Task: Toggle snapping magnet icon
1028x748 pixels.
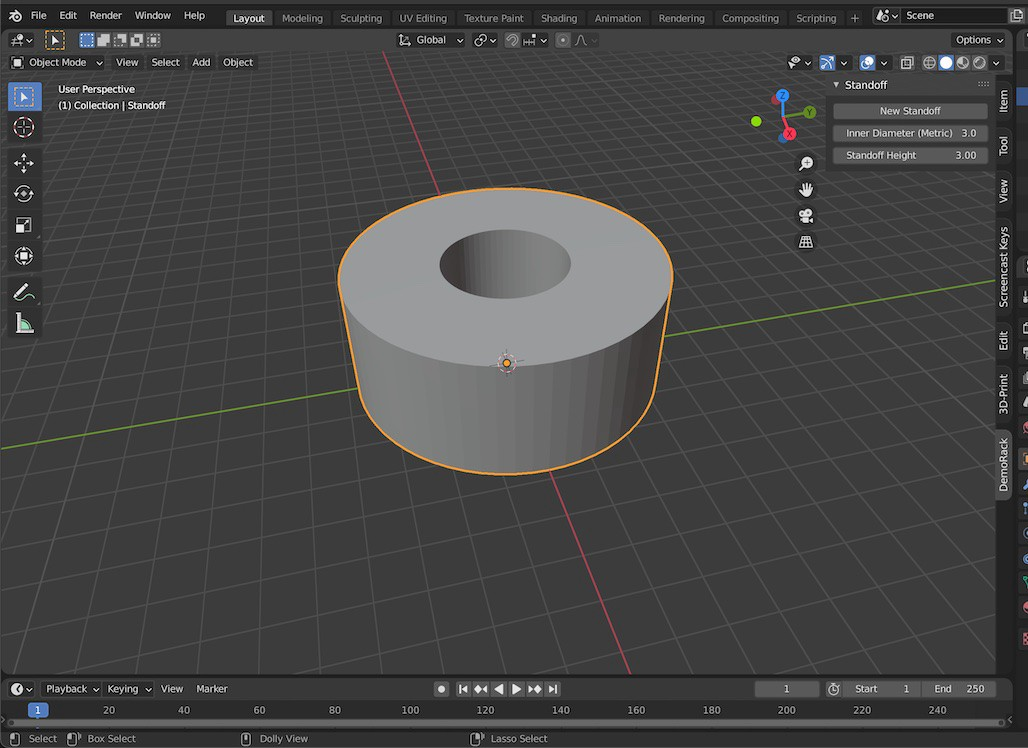Action: [512, 40]
